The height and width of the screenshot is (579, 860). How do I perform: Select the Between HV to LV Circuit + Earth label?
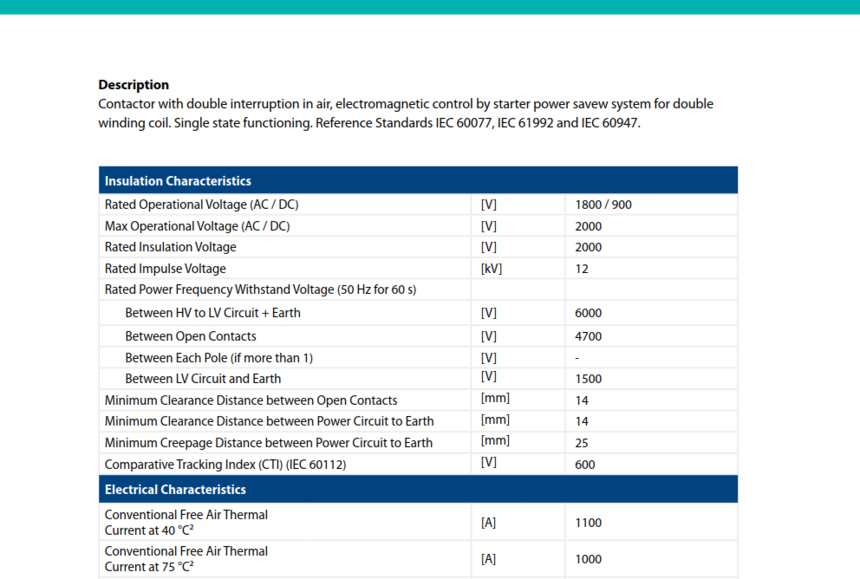pyautogui.click(x=213, y=313)
